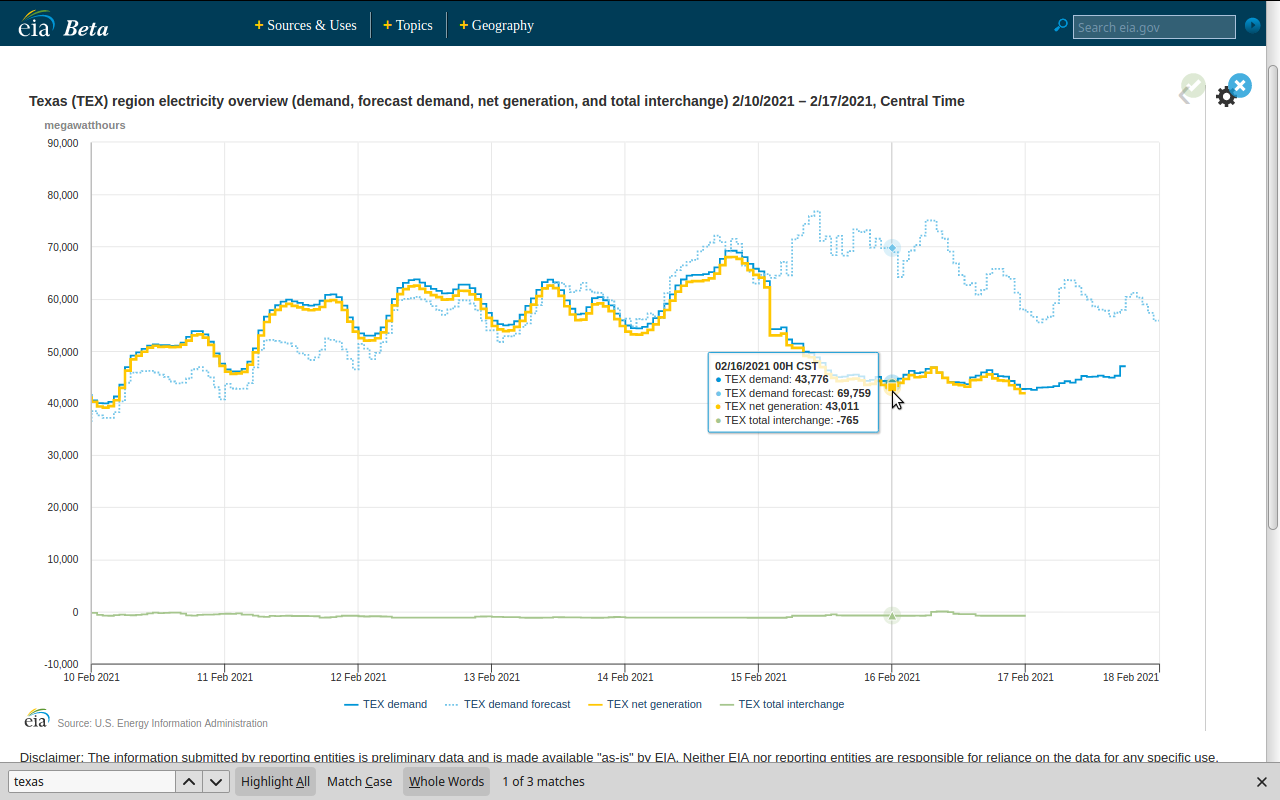1280x800 pixels.
Task: Click the '14 Feb 2021' axis label
Action: coord(625,677)
